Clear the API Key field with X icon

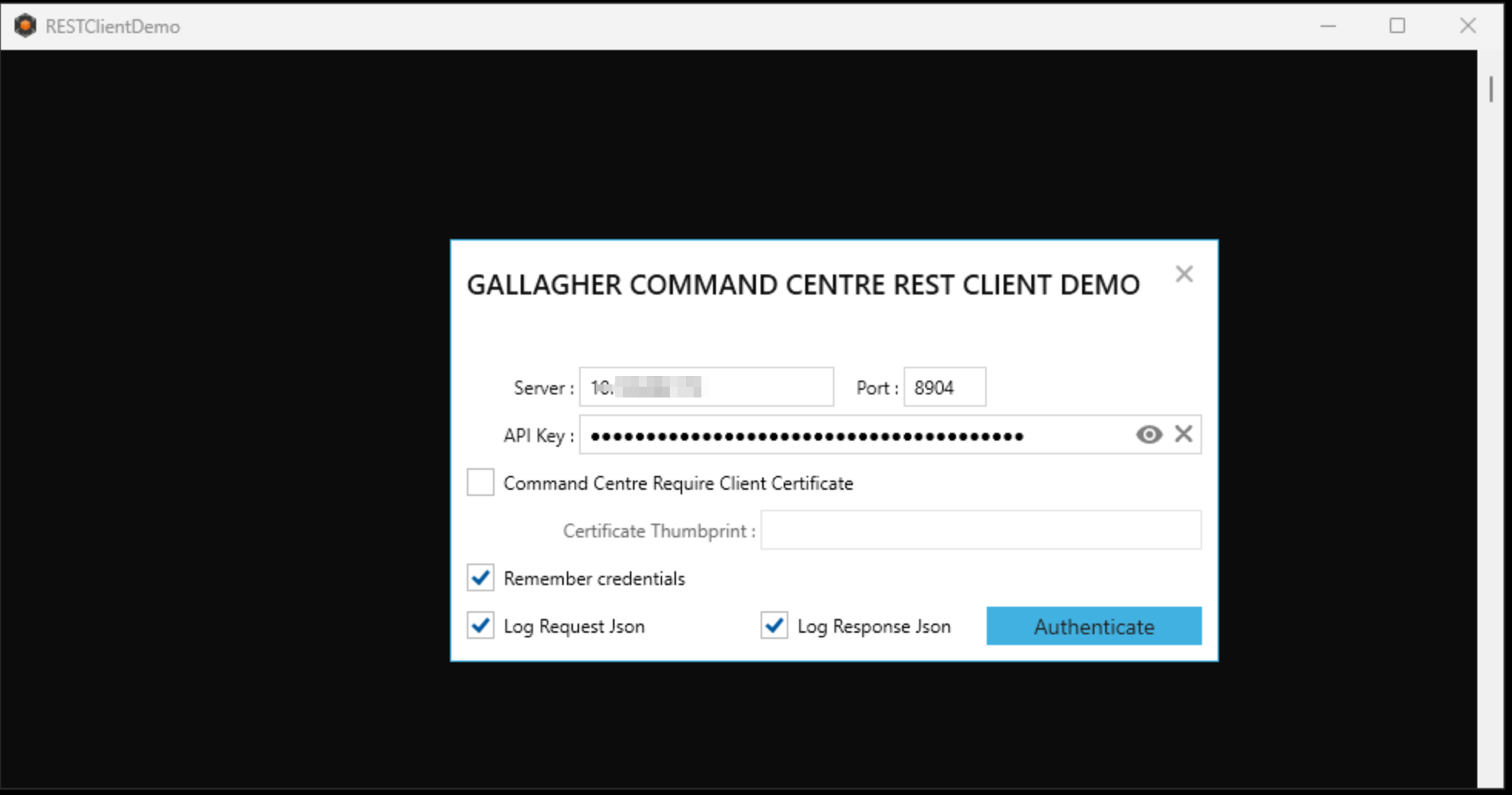point(1184,434)
